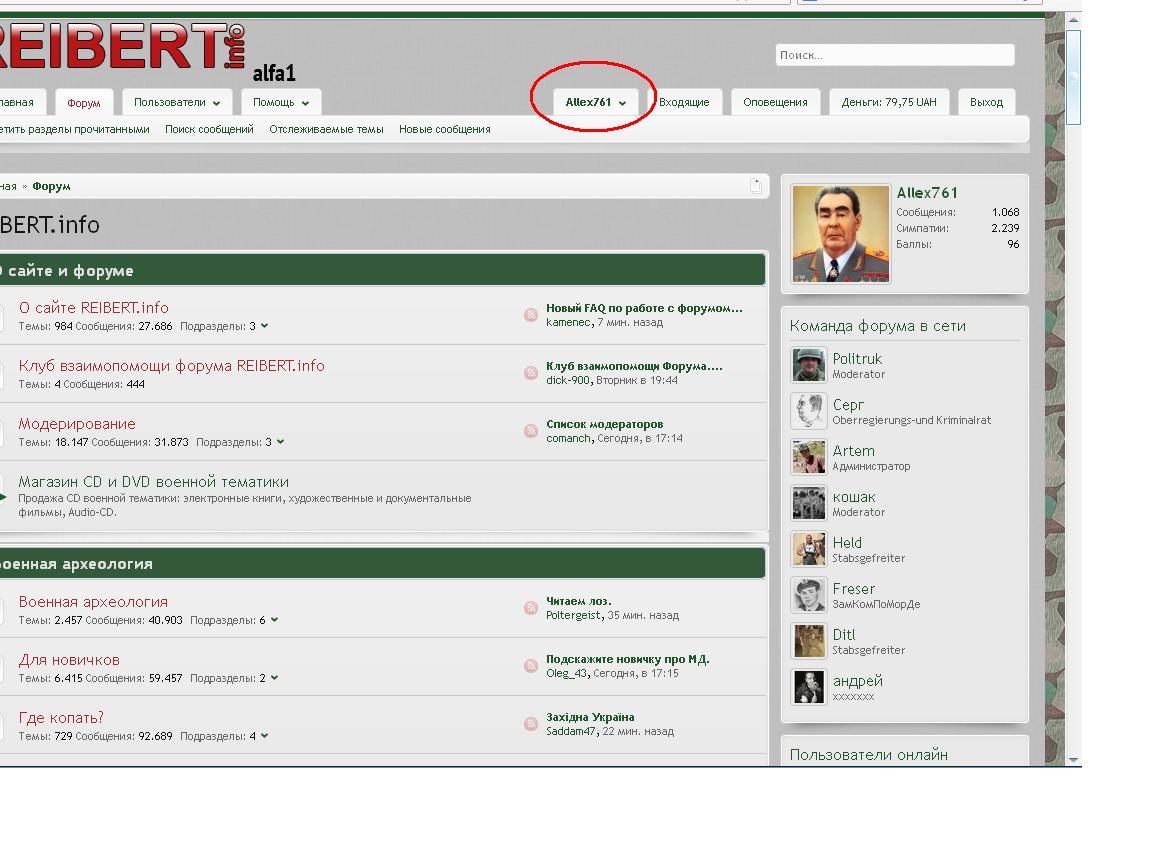1152x864 pixels.
Task: Open the Оповещения tab
Action: pyautogui.click(x=775, y=102)
